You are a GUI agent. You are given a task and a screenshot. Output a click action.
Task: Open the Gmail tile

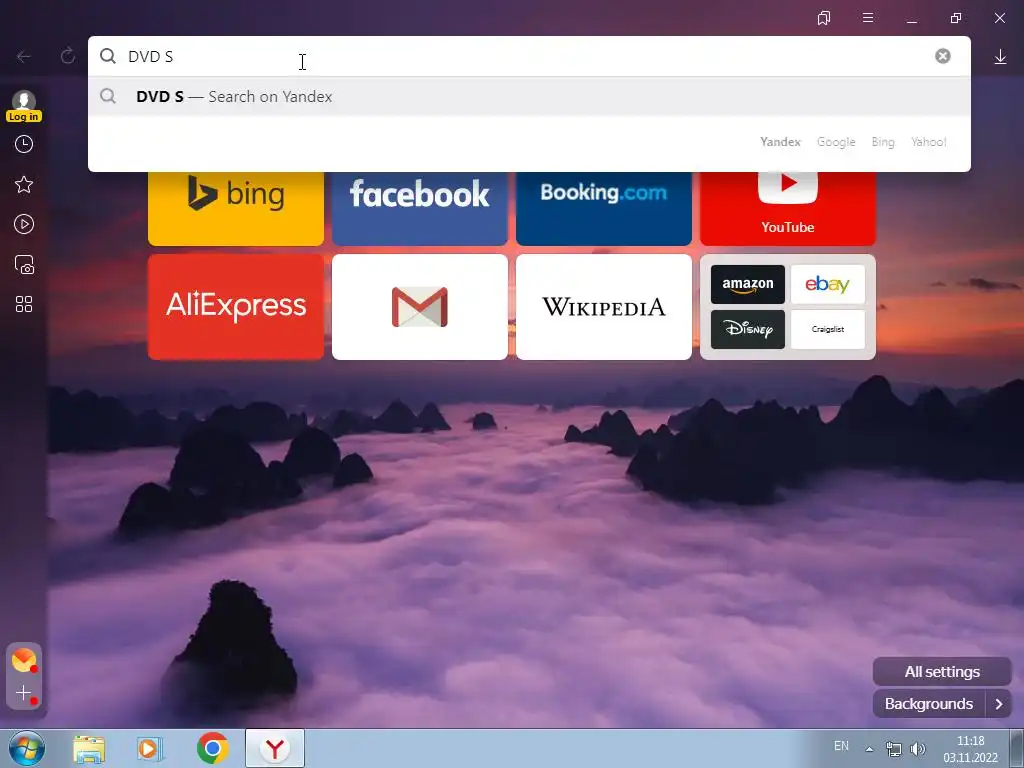420,307
